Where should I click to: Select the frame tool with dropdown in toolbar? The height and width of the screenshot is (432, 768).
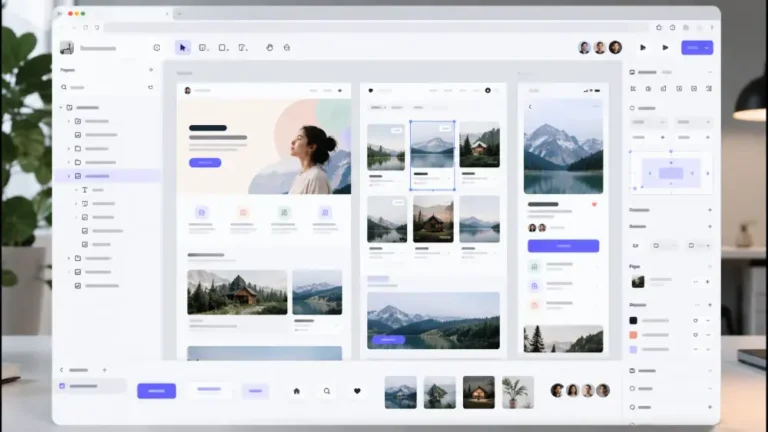pyautogui.click(x=203, y=48)
